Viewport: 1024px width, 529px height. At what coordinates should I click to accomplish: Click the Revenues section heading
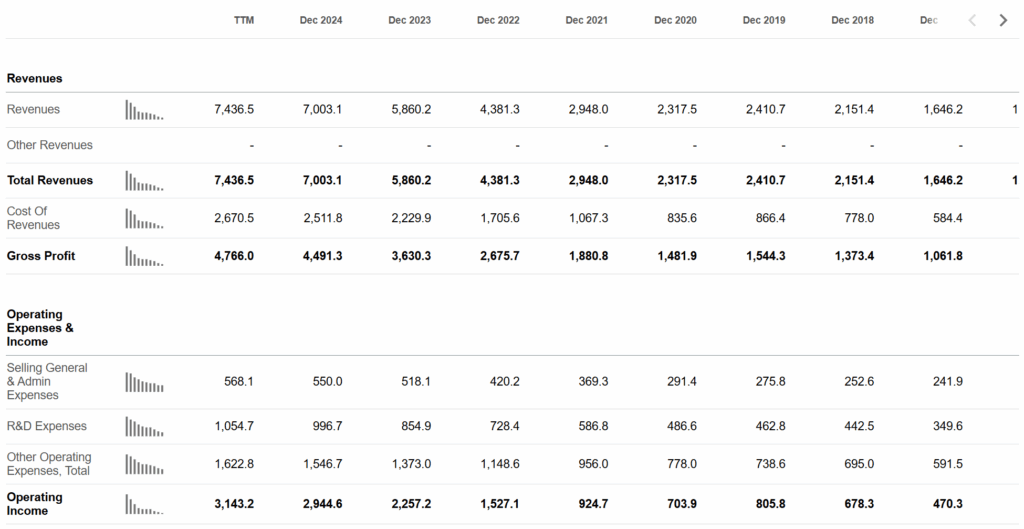tap(35, 78)
